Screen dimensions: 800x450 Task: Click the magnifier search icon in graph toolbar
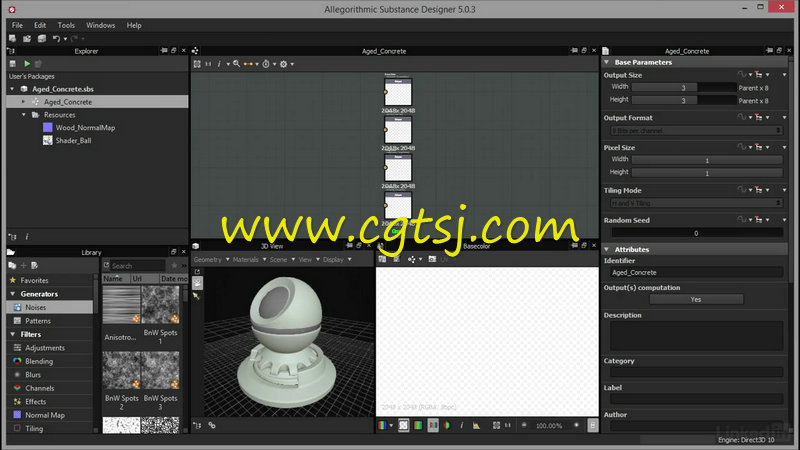236,64
